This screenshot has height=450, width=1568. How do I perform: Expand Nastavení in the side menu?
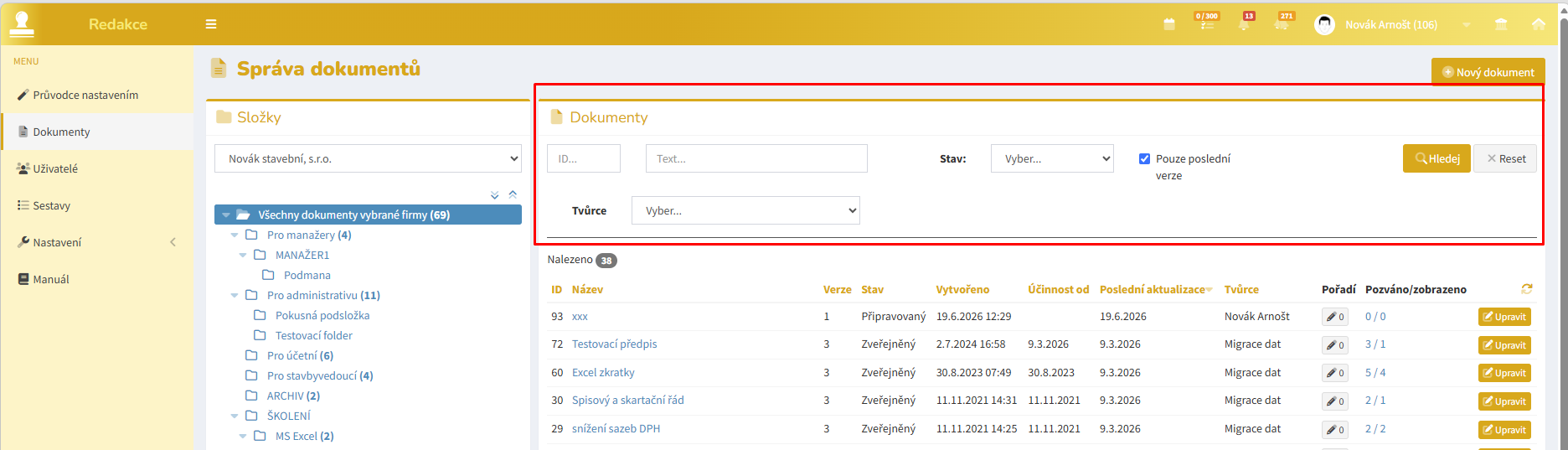[97, 242]
